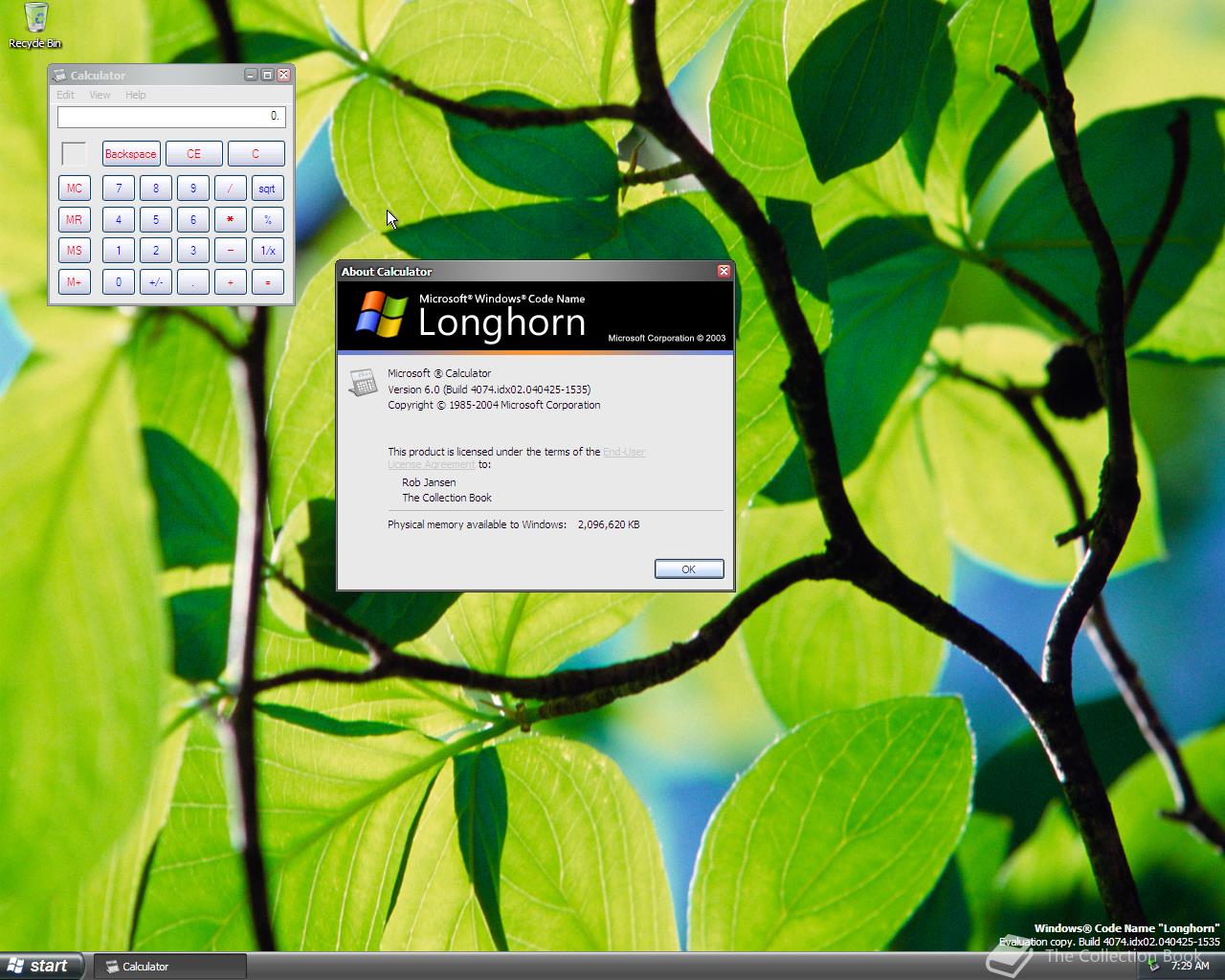The image size is (1225, 980).
Task: Click the 1/x reciprocal button
Action: click(x=268, y=251)
